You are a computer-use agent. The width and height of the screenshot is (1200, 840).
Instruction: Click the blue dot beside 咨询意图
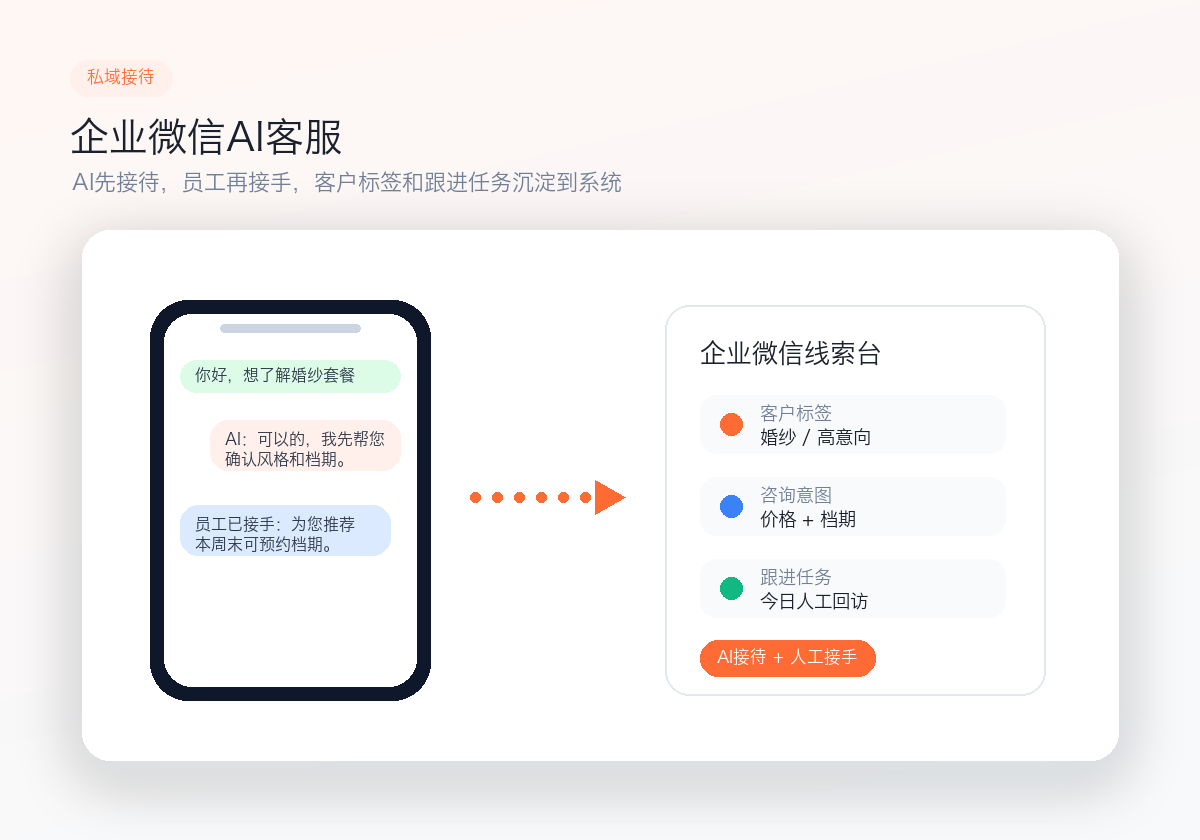coord(731,506)
